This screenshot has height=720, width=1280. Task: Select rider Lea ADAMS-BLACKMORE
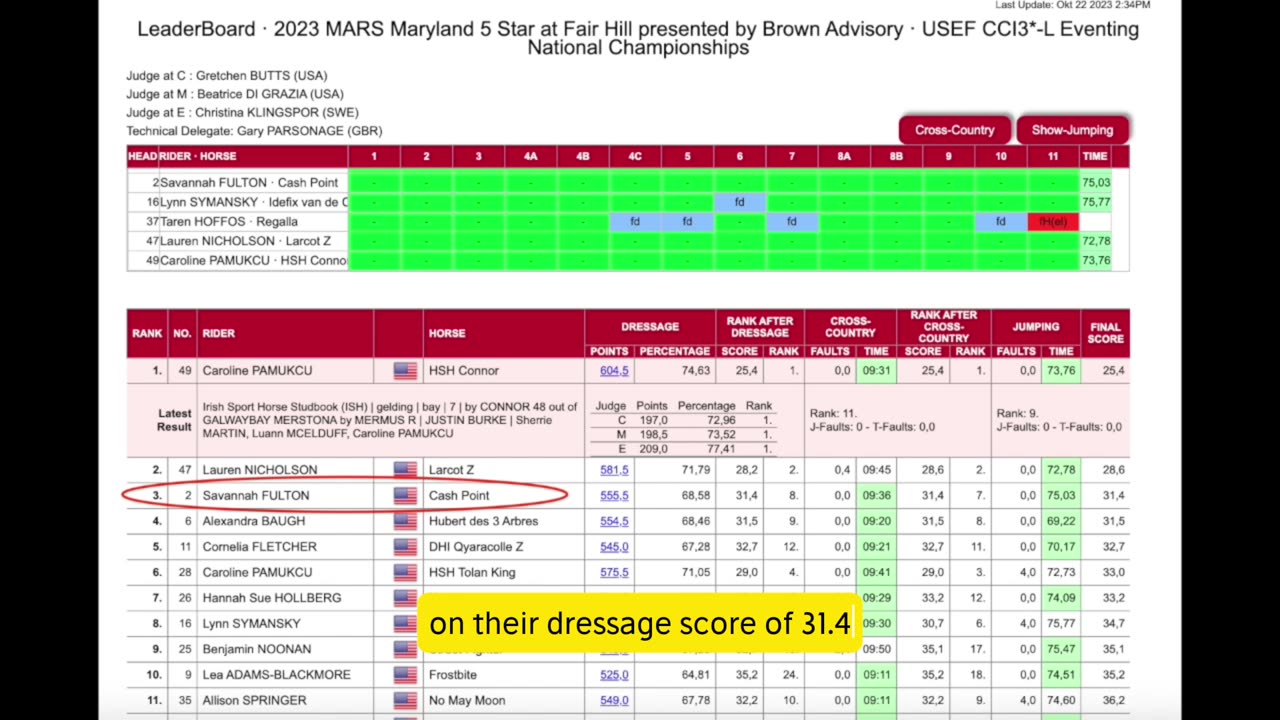(x=276, y=675)
